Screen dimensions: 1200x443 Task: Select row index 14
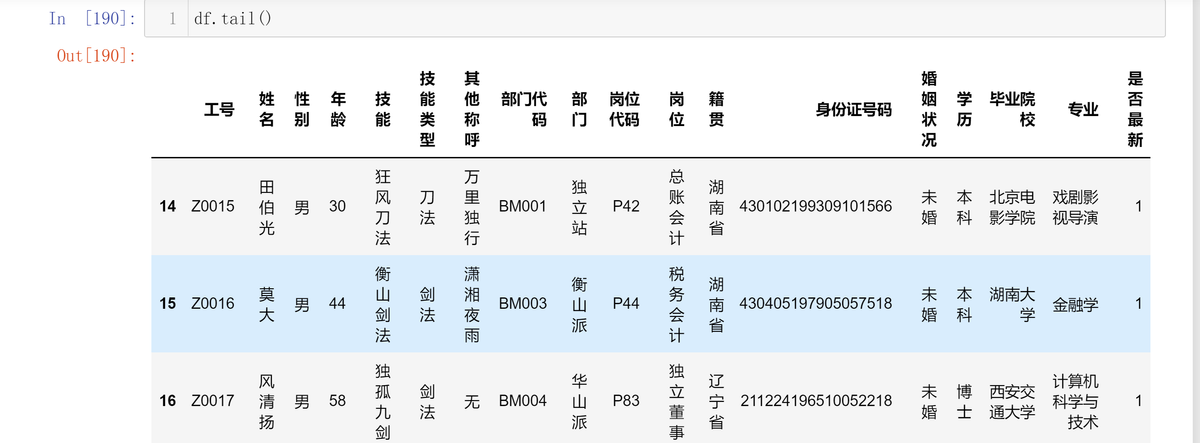tap(168, 207)
